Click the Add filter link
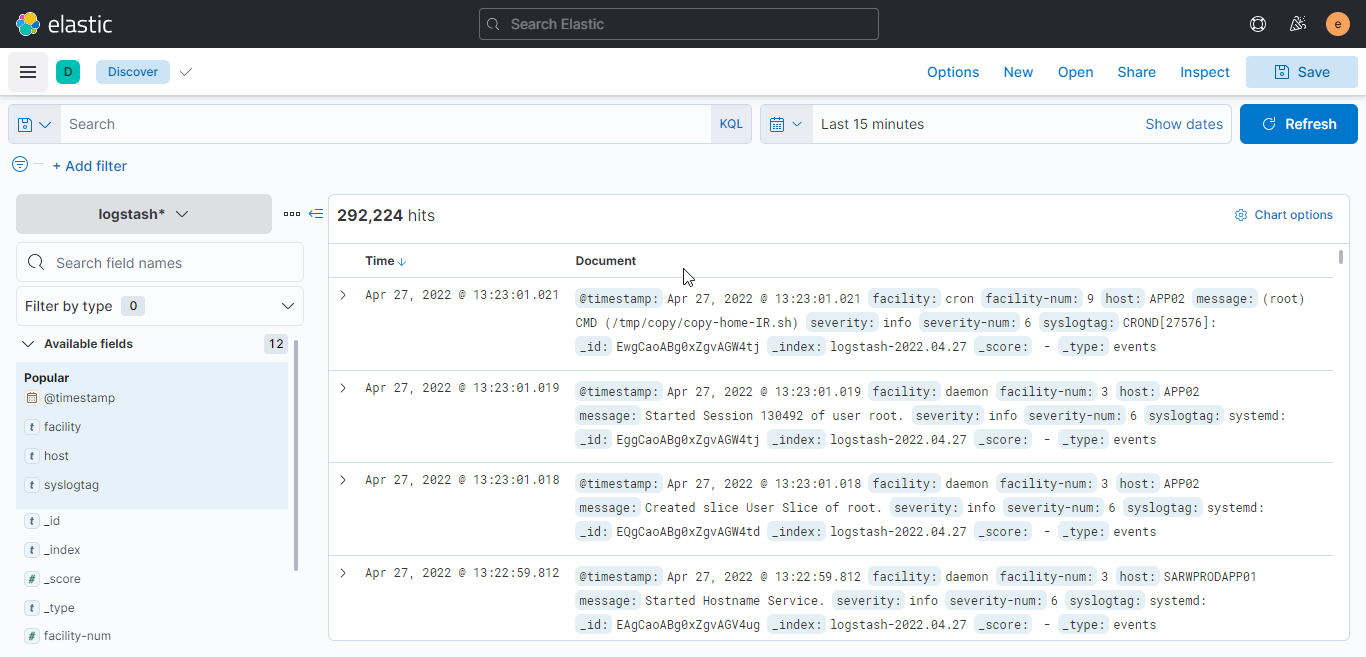1366x657 pixels. 89,166
